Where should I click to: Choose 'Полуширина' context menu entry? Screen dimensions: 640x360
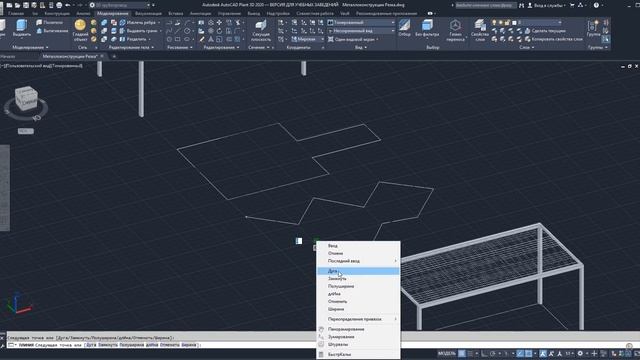click(358, 286)
